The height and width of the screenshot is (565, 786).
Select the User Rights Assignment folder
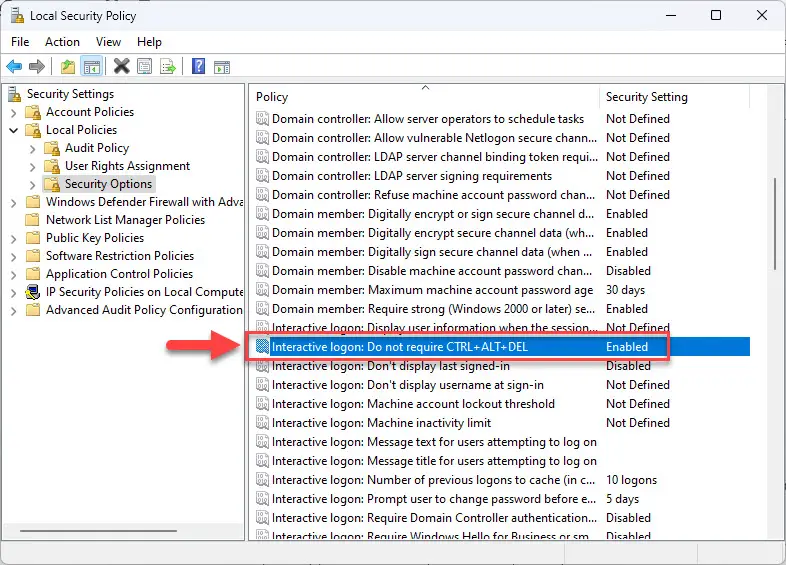point(127,166)
